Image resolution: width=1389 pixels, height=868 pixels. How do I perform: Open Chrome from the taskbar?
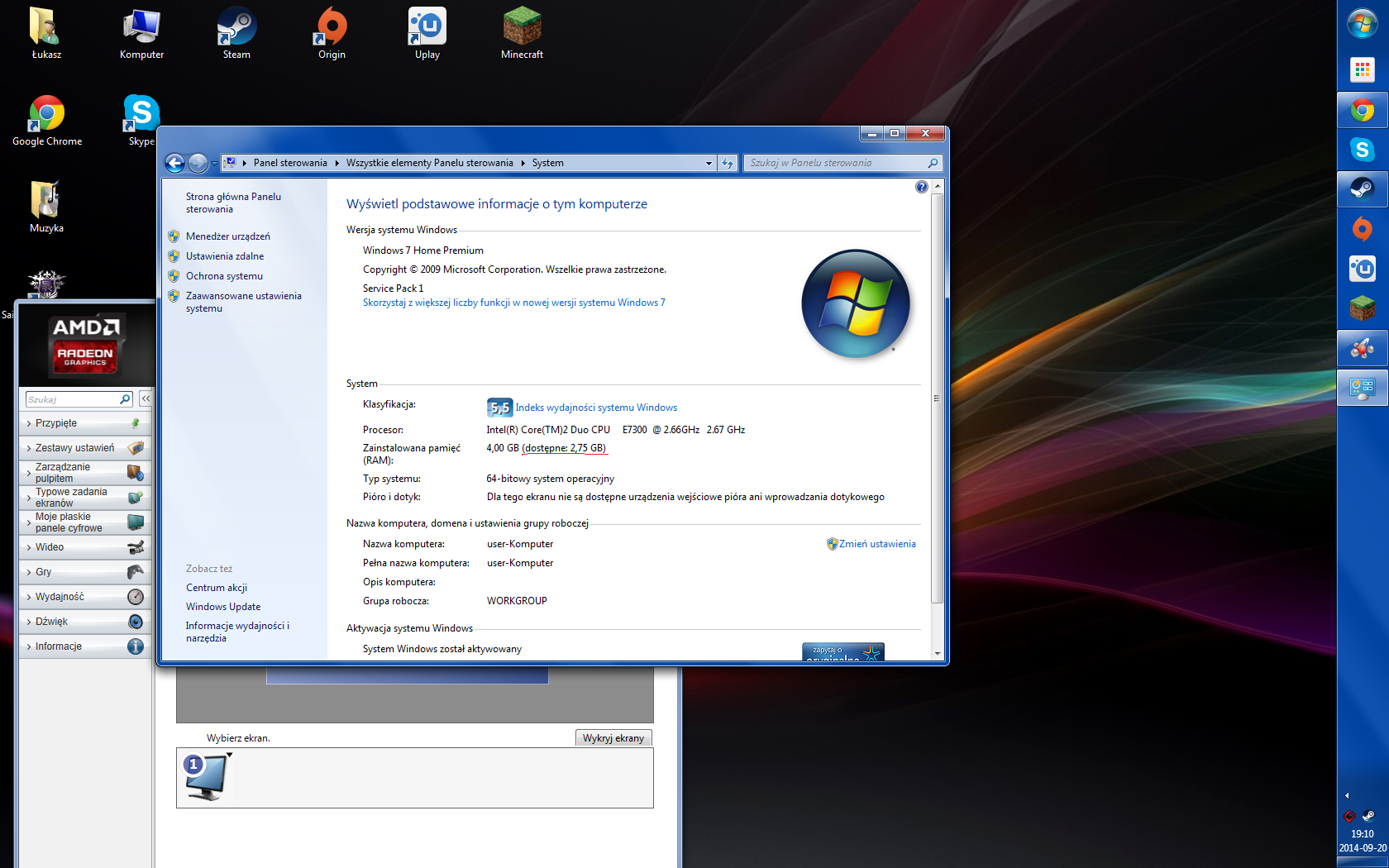click(x=1363, y=110)
